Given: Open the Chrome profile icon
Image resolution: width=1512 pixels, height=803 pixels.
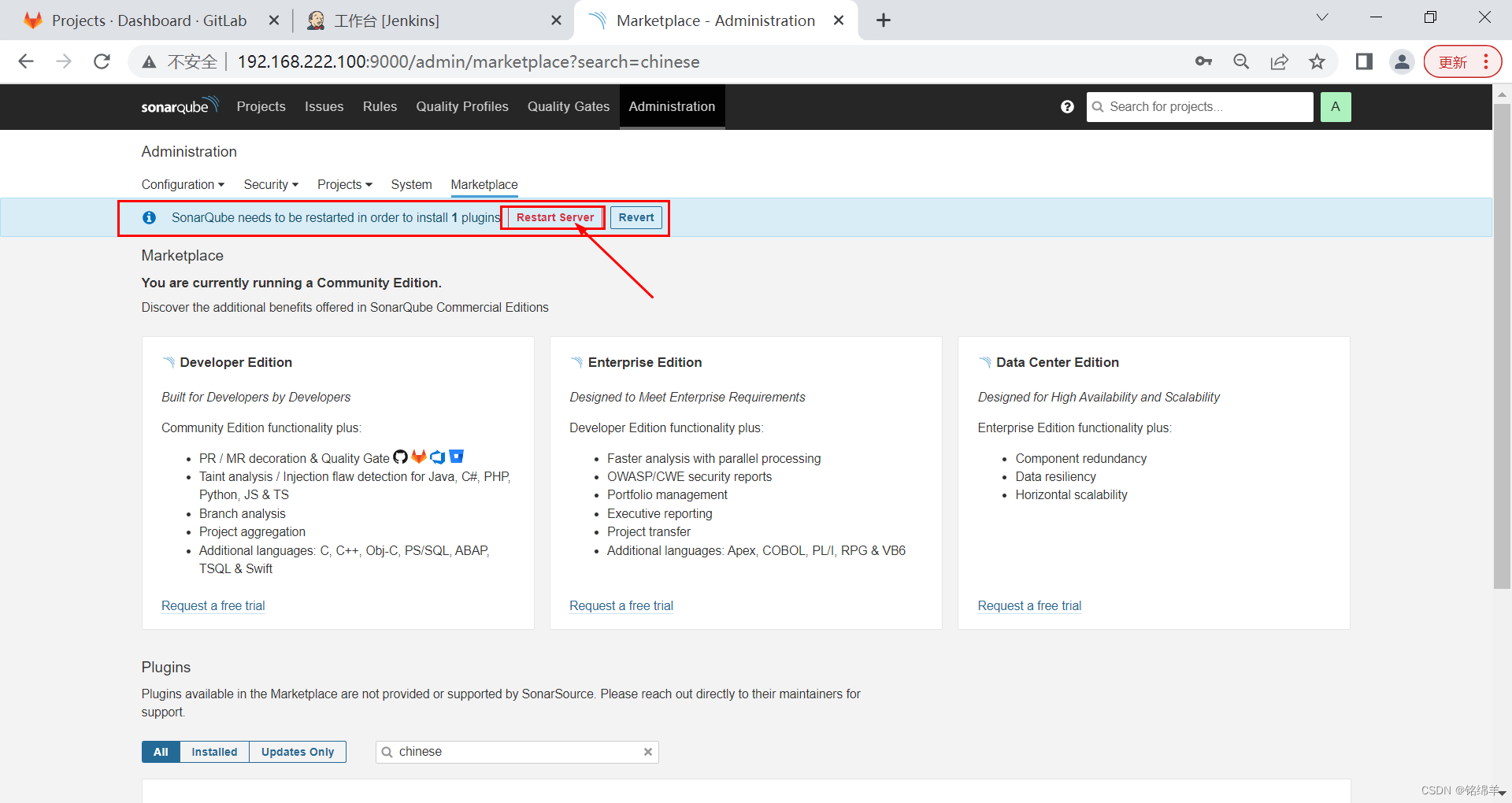Looking at the screenshot, I should pyautogui.click(x=1402, y=61).
